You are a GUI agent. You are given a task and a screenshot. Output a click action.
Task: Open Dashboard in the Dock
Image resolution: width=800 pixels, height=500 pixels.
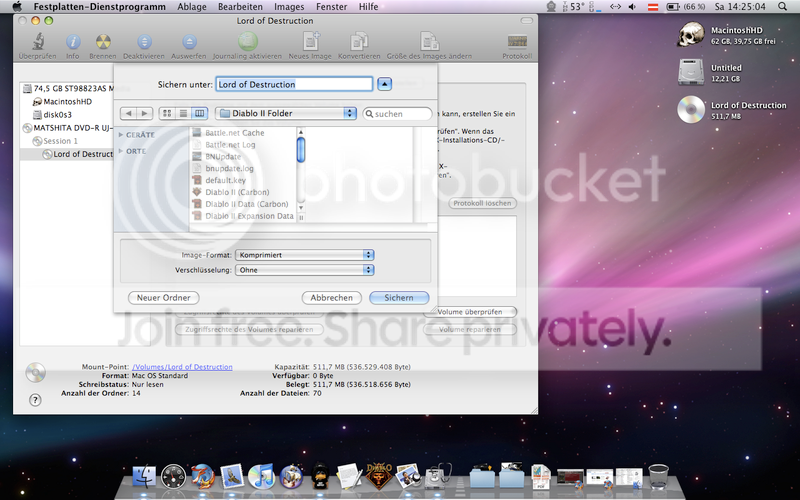tap(173, 477)
